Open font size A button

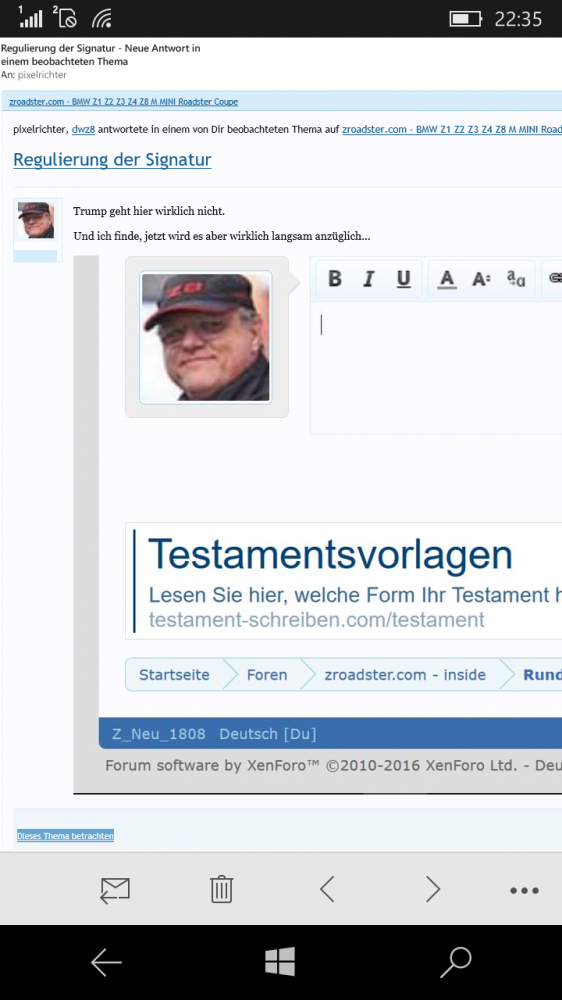coord(481,279)
